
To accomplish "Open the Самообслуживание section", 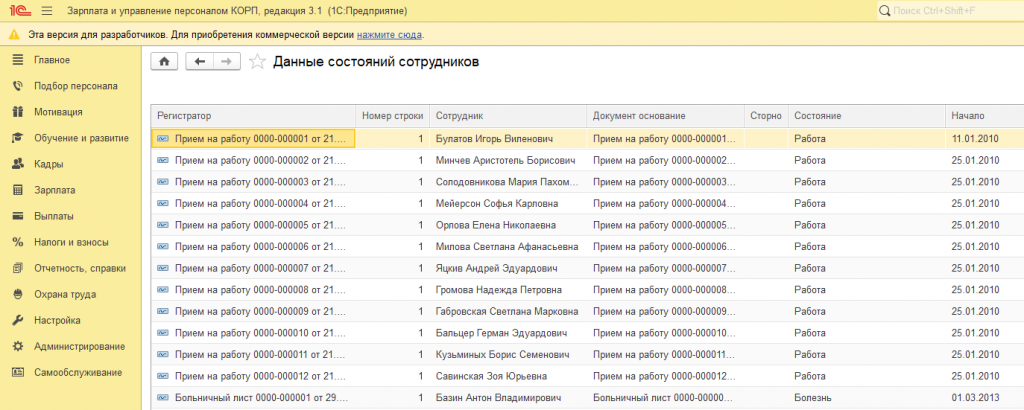I will 78,373.
